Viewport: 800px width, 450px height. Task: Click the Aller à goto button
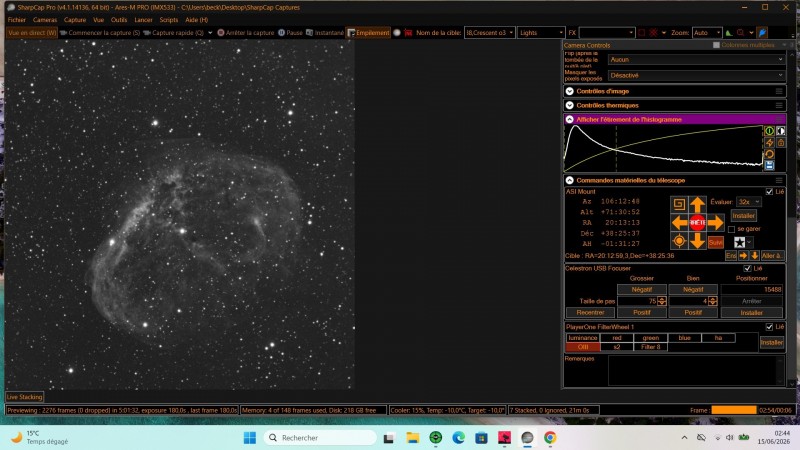click(x=771, y=256)
